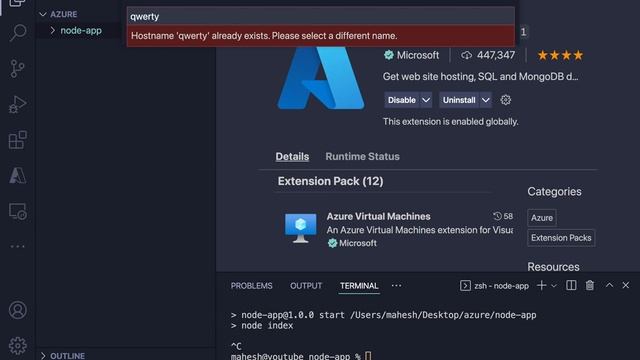Click the Resources heading
This screenshot has height=360, width=640.
coord(553,267)
